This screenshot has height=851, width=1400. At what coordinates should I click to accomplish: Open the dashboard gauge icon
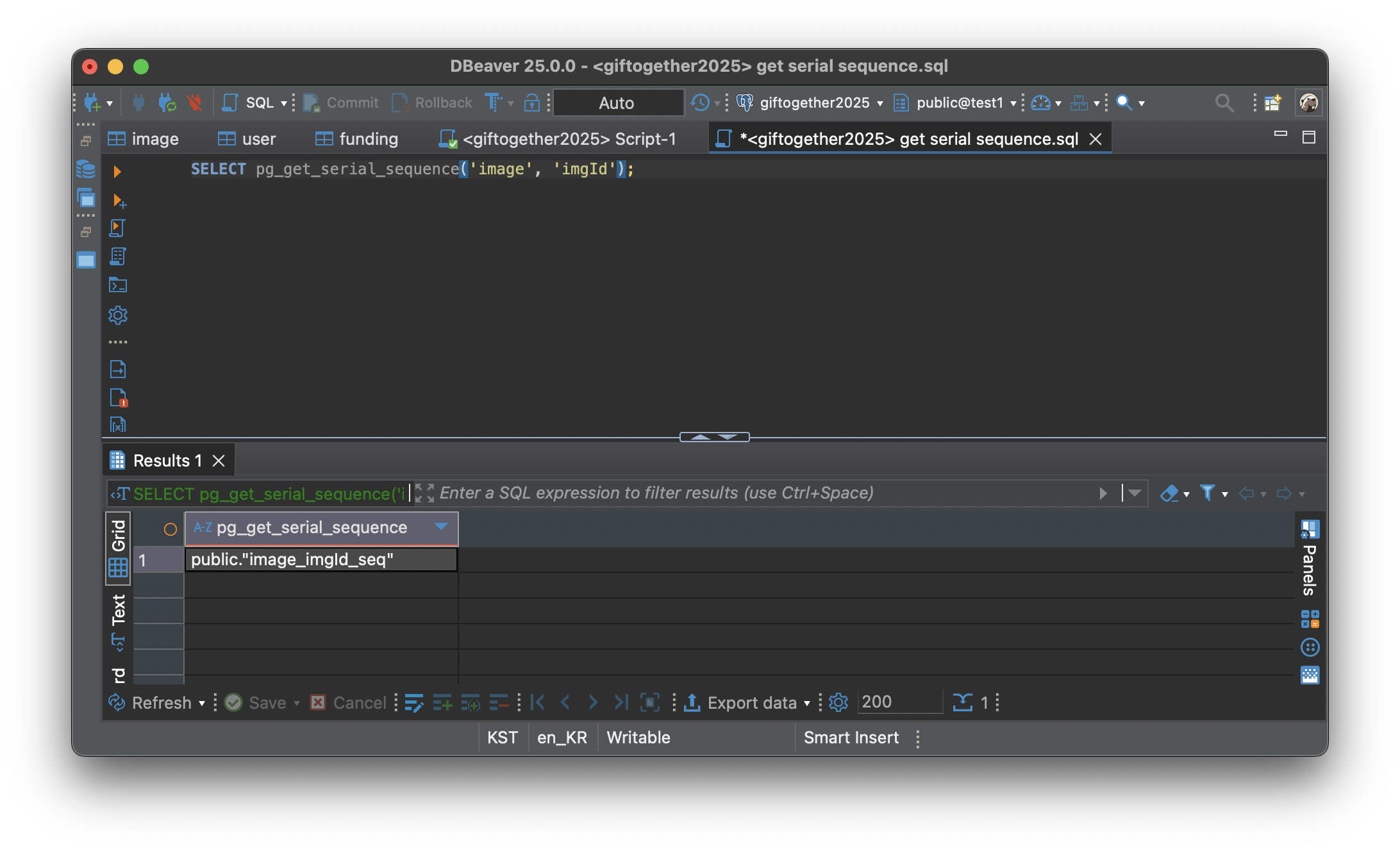click(1041, 103)
